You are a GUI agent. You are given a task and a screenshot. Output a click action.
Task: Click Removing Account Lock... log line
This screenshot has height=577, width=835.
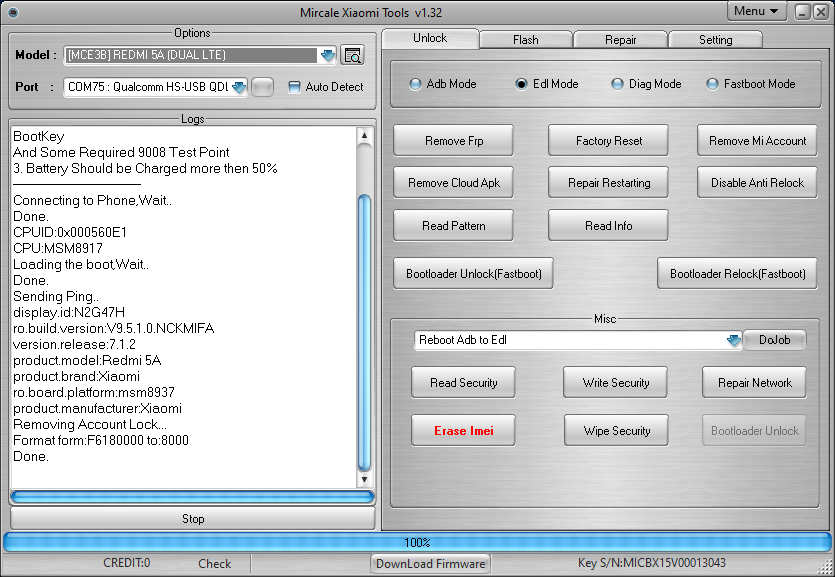coord(89,424)
